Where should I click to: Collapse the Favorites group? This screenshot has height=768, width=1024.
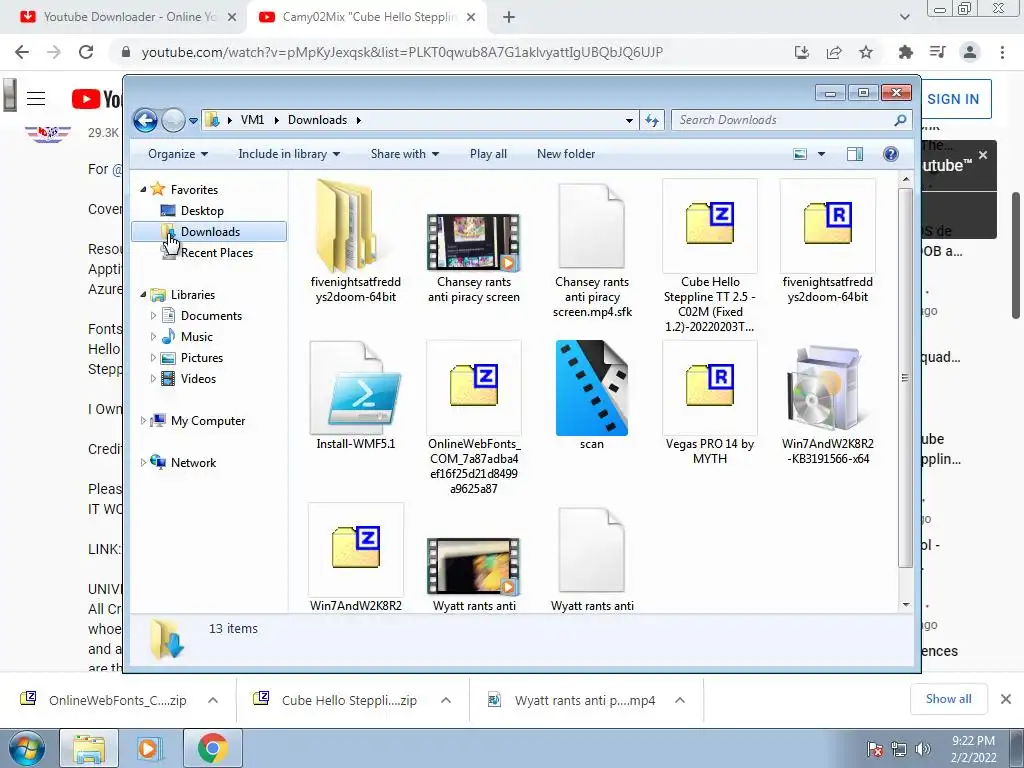pyautogui.click(x=143, y=189)
